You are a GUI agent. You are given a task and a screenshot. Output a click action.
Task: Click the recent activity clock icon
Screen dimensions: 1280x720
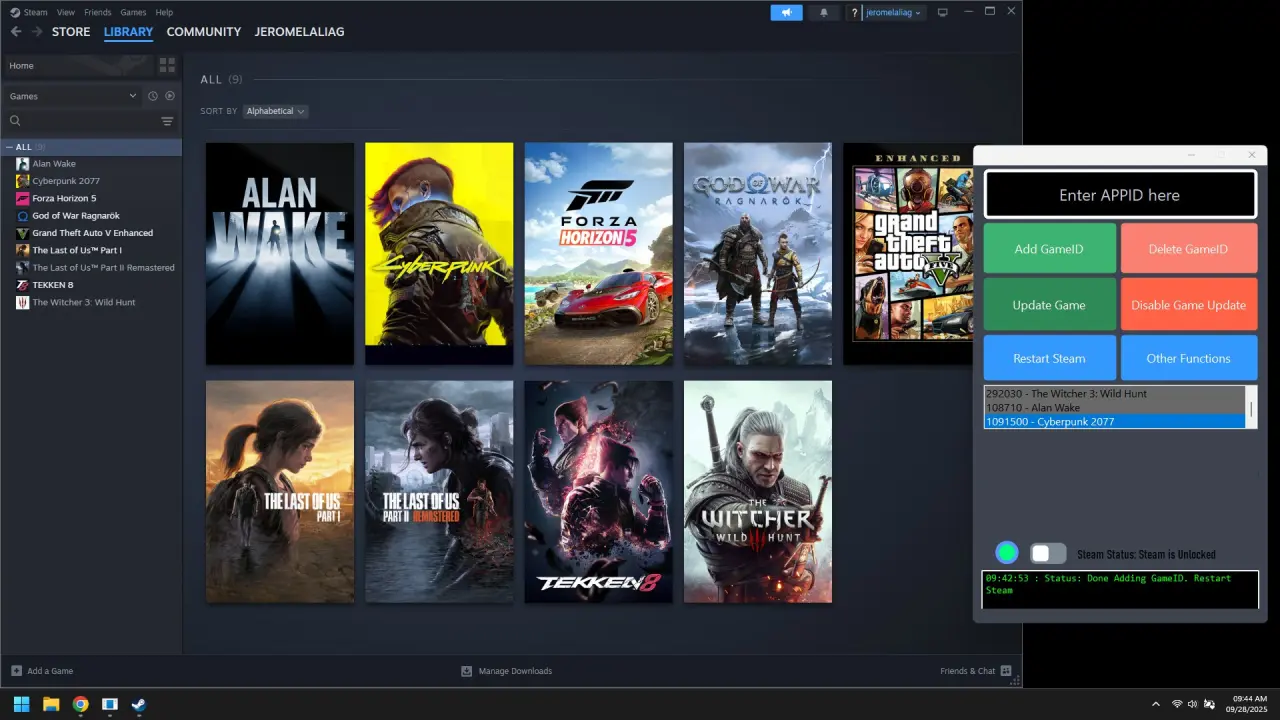pos(153,96)
